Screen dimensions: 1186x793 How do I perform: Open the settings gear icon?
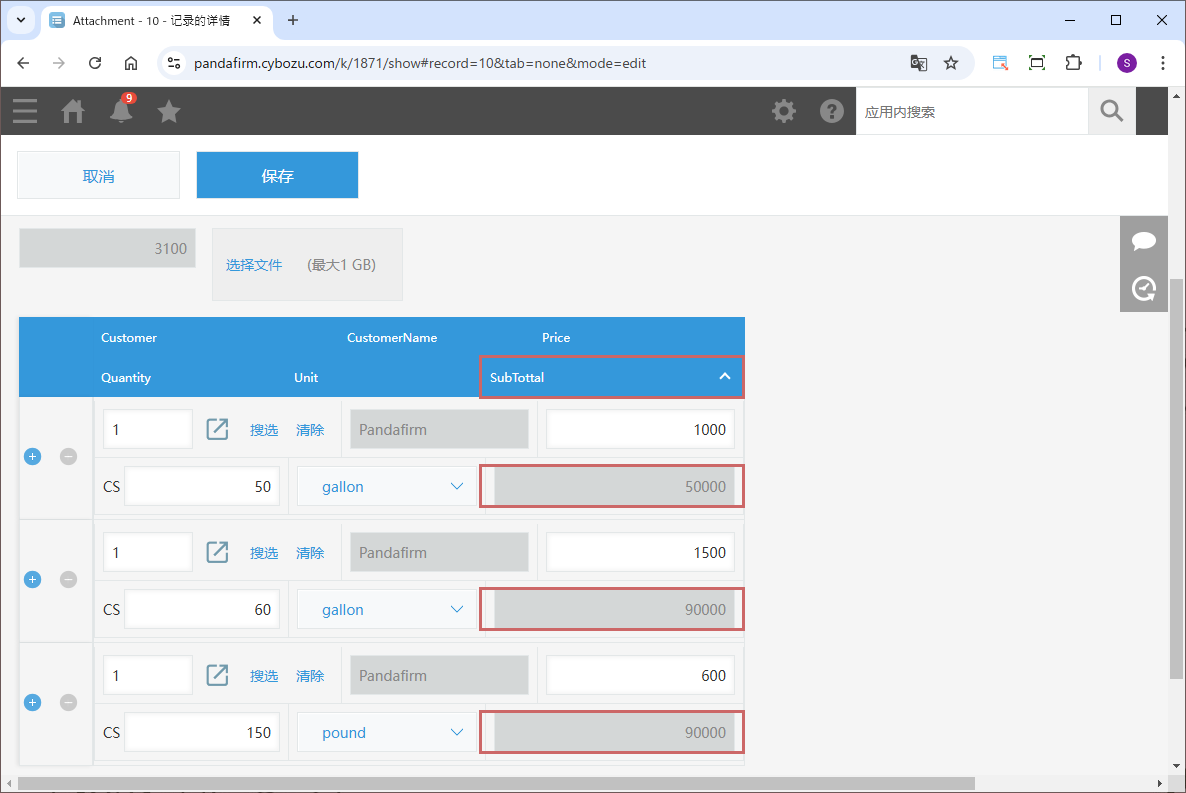click(x=784, y=111)
